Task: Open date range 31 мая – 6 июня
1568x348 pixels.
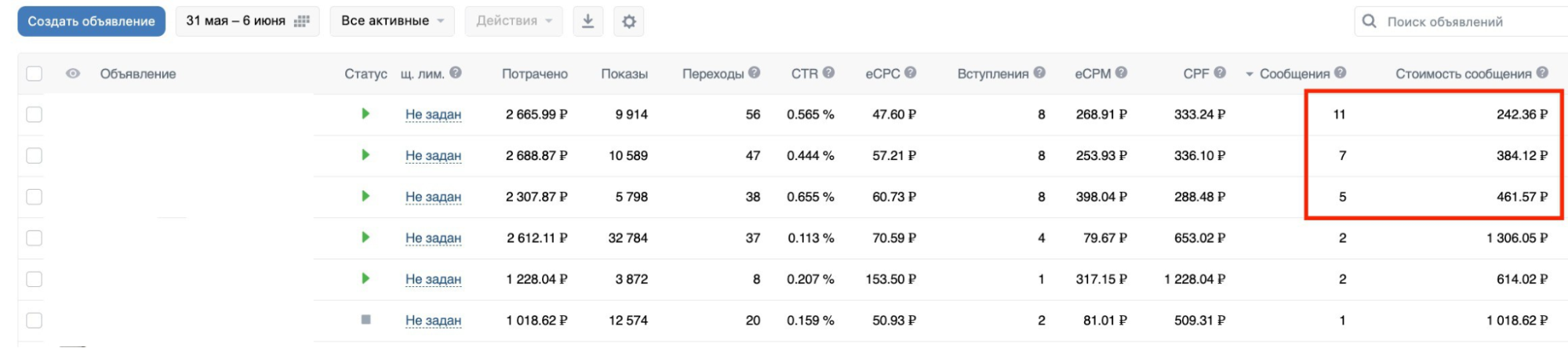Action: [x=247, y=21]
